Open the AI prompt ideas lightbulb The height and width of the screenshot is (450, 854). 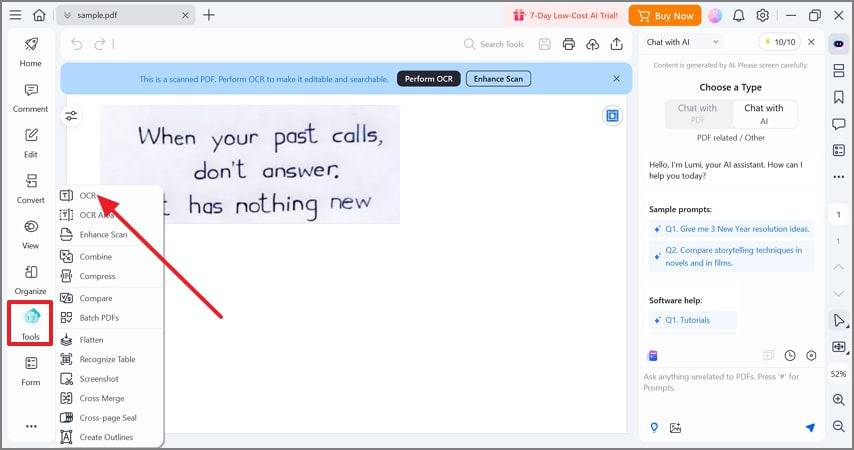pyautogui.click(x=654, y=428)
